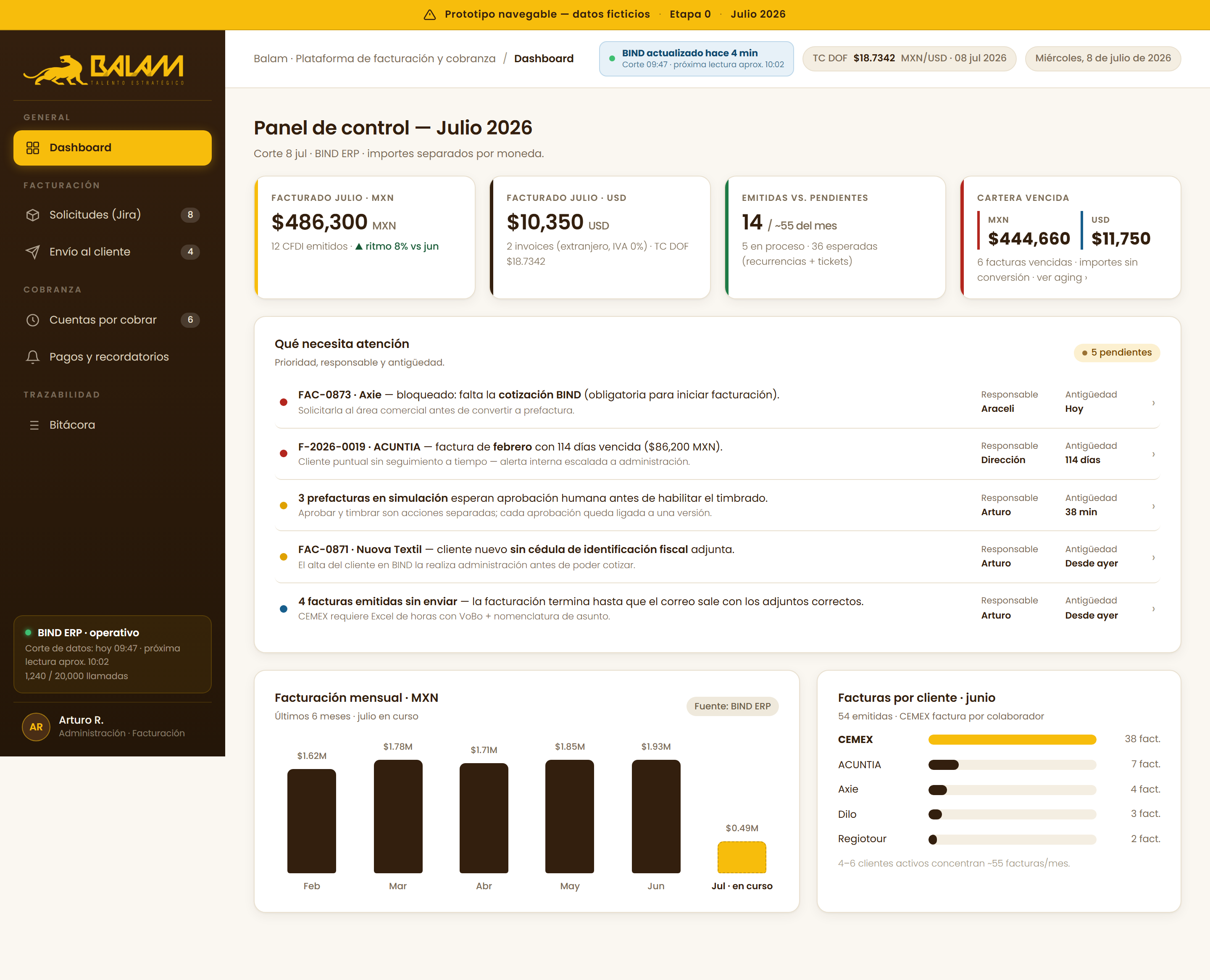Click the red dot beside F-2026-0019 ACUNTIA
Screen dimensions: 1210x980
point(283,454)
